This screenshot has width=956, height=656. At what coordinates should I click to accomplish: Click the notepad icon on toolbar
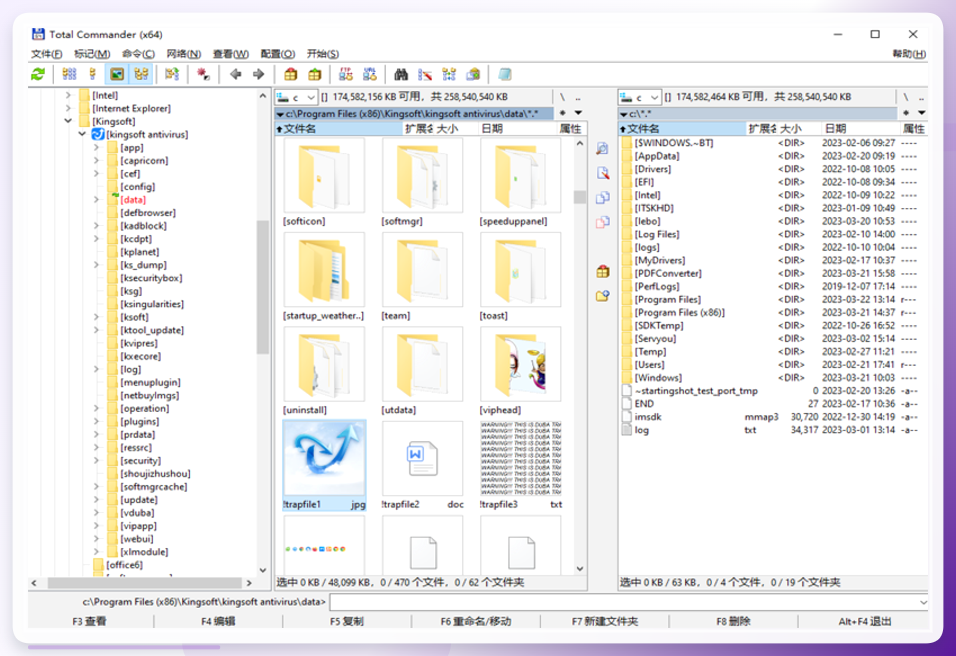[504, 74]
